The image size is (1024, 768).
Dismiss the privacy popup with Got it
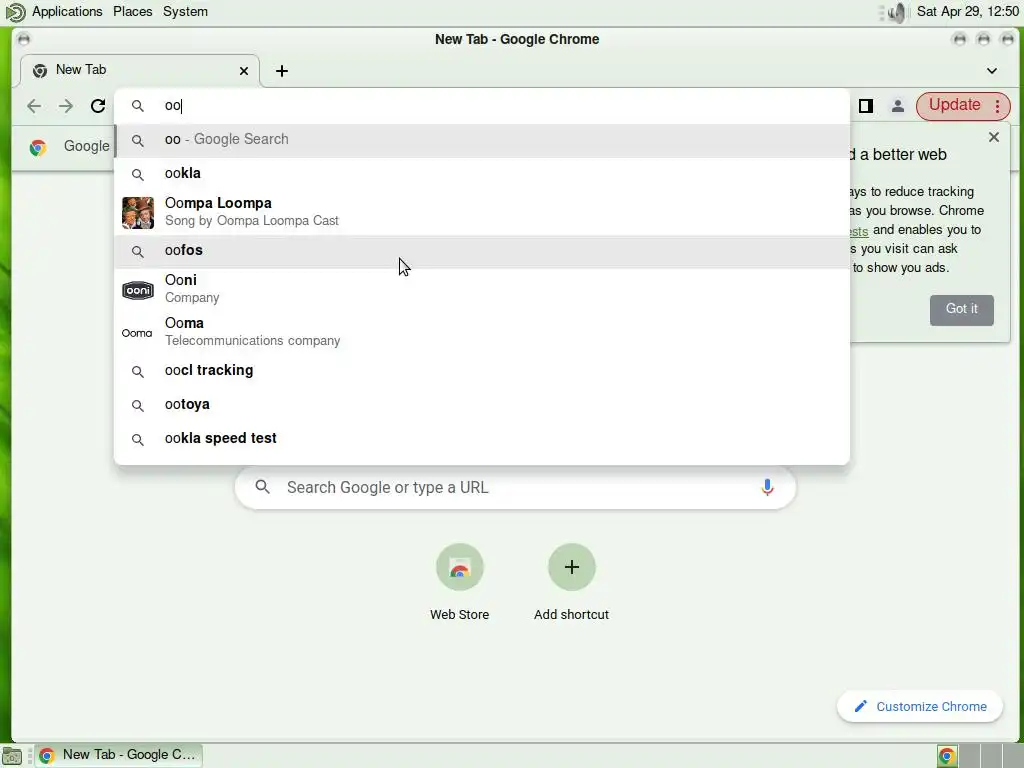point(961,310)
